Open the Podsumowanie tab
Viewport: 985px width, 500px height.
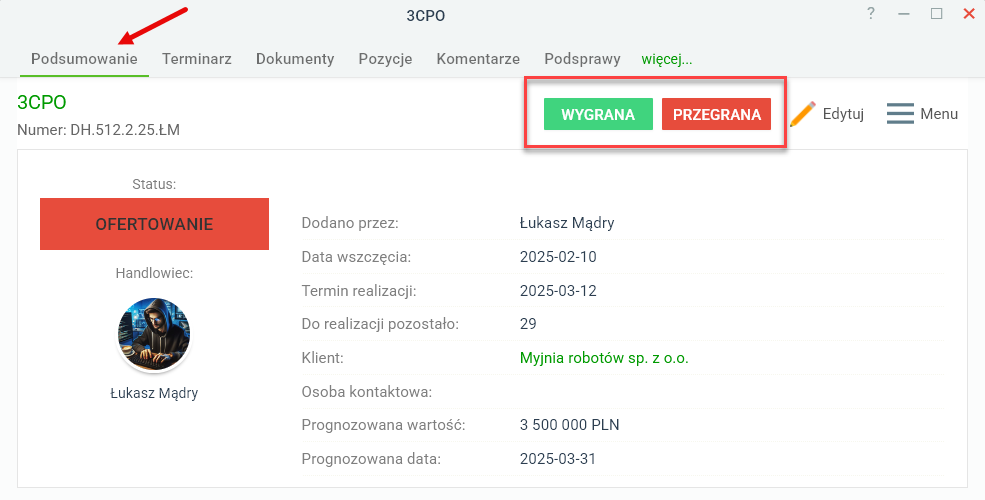click(x=84, y=59)
